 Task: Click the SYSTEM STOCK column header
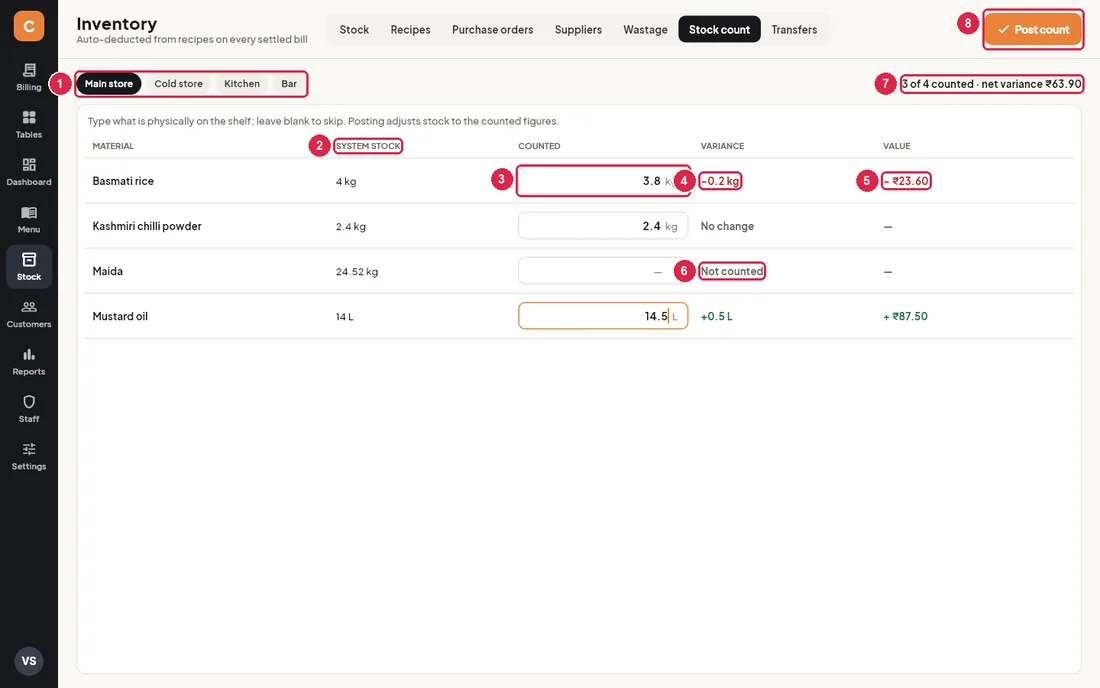click(x=368, y=146)
